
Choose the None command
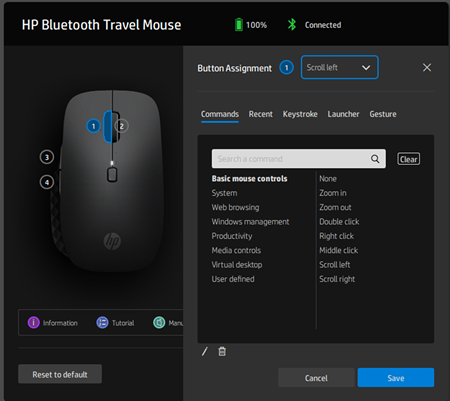coord(328,179)
